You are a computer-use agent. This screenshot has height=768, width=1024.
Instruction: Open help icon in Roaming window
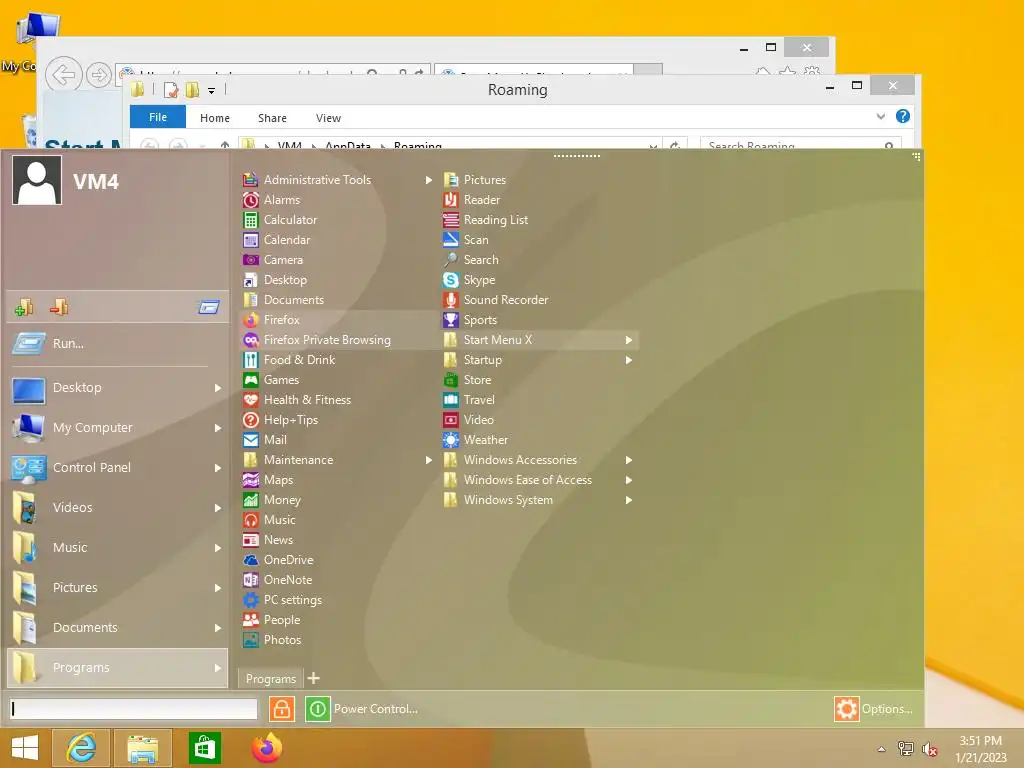click(x=903, y=116)
